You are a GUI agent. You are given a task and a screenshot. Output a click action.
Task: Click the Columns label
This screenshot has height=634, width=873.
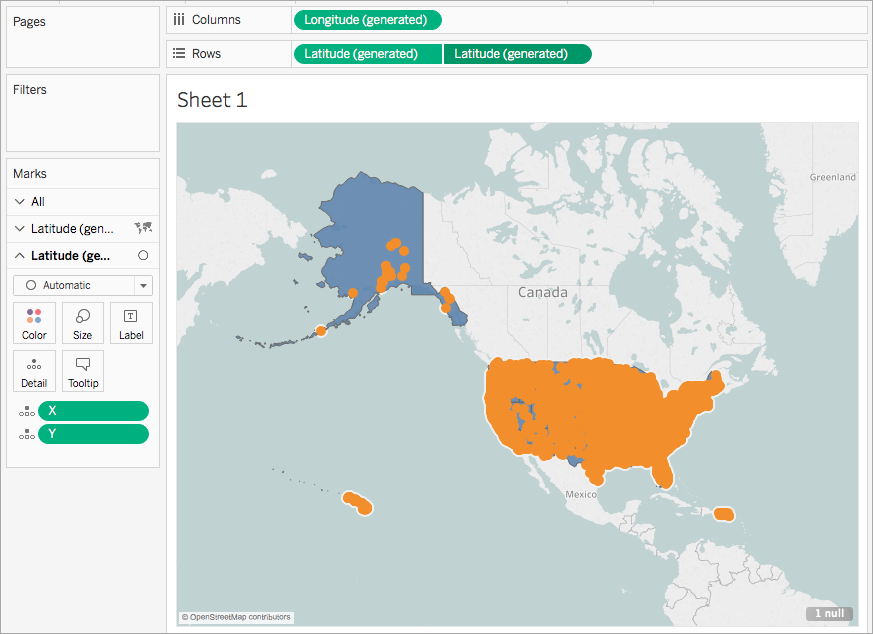(216, 20)
